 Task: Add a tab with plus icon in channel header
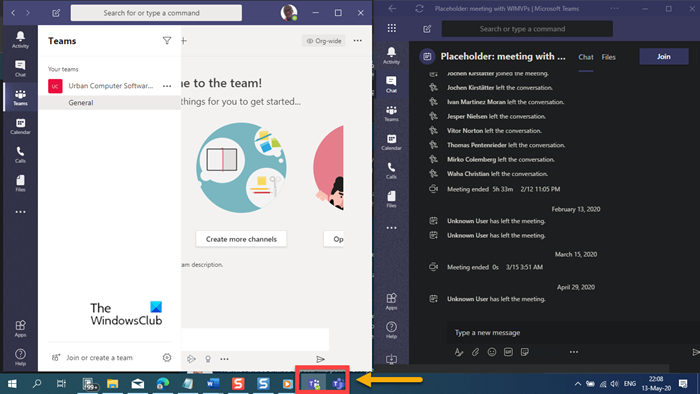click(184, 41)
